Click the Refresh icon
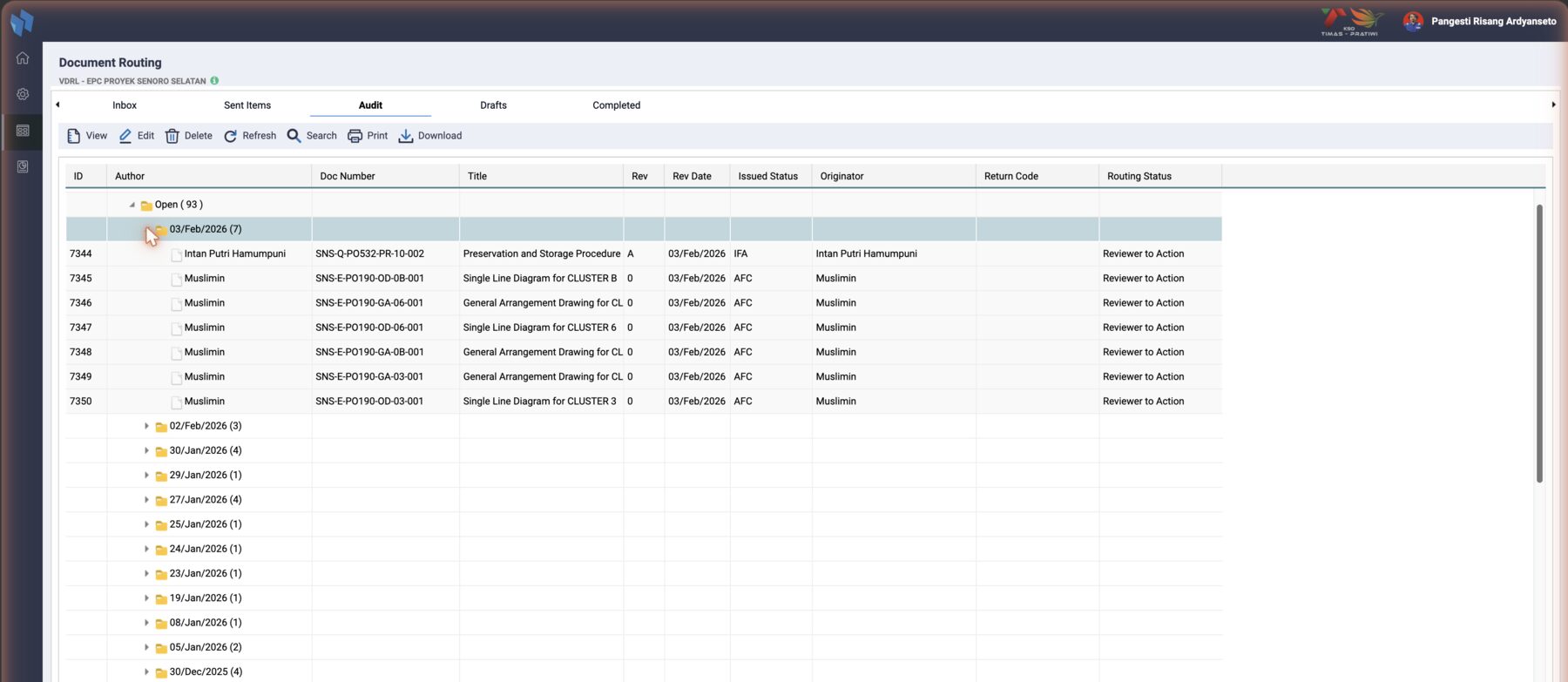 (x=230, y=136)
